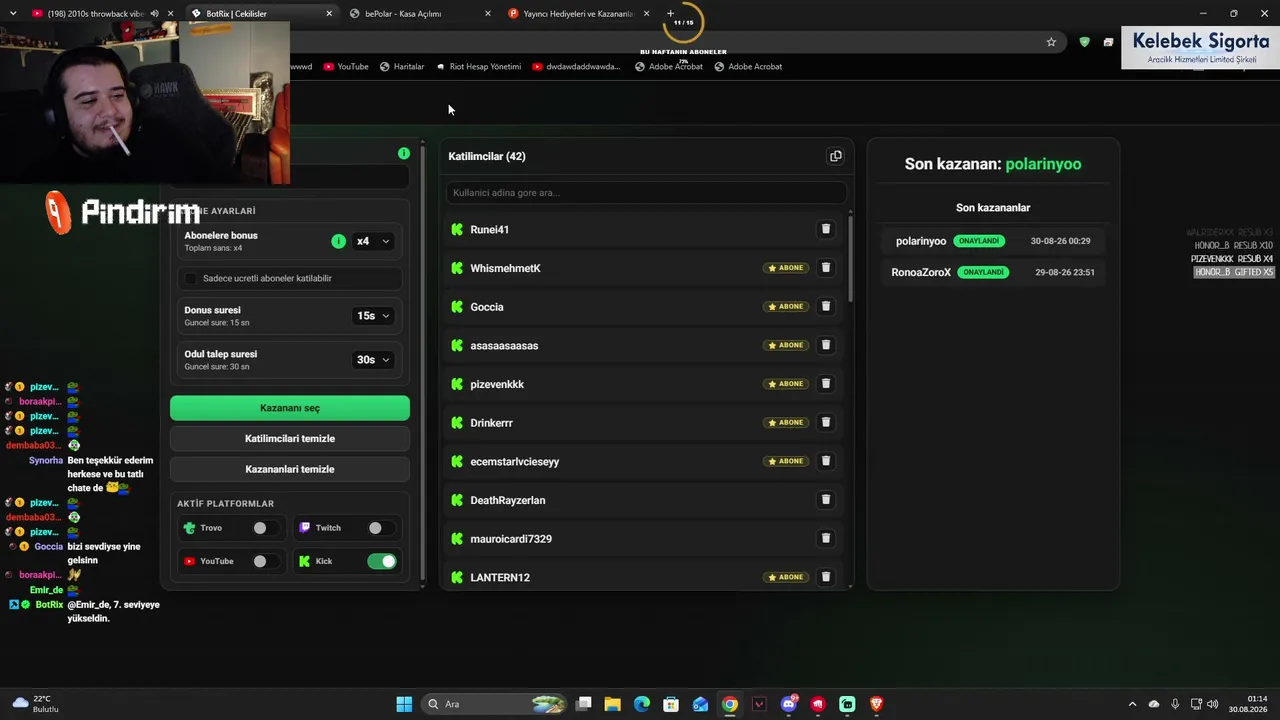Screen dimensions: 1280x720
Task: Click the 'Kazananı seç' button
Action: (290, 408)
